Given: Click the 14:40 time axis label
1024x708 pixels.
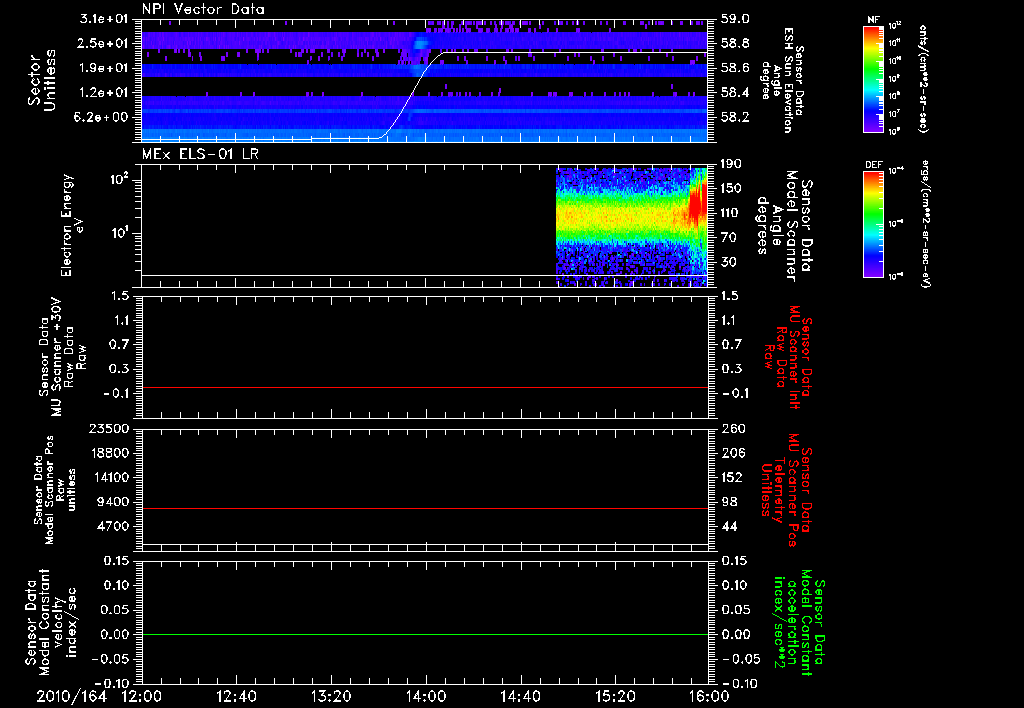Looking at the screenshot, I should coord(520,696).
